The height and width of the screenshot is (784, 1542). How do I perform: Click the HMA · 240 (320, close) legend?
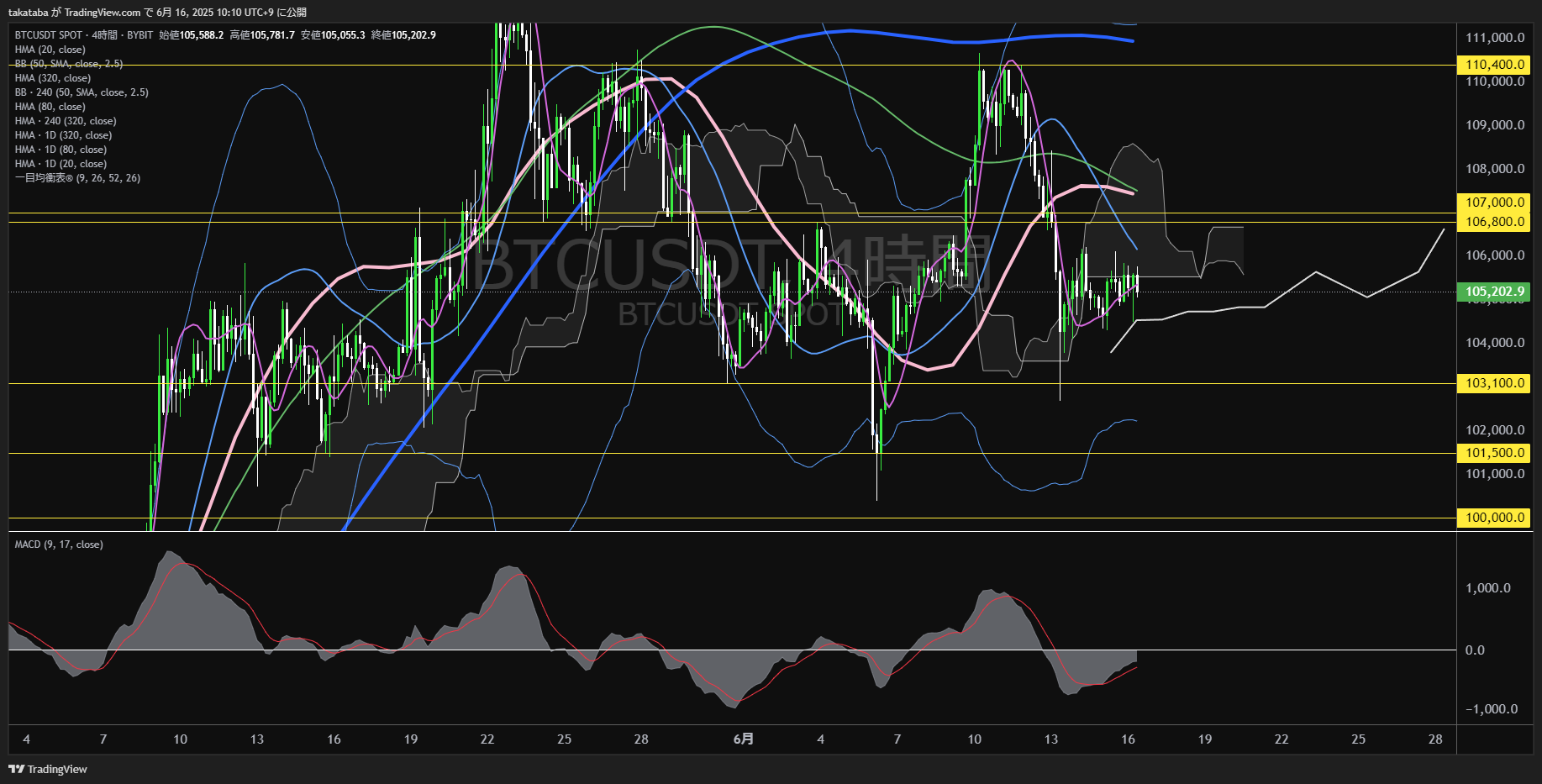66,121
